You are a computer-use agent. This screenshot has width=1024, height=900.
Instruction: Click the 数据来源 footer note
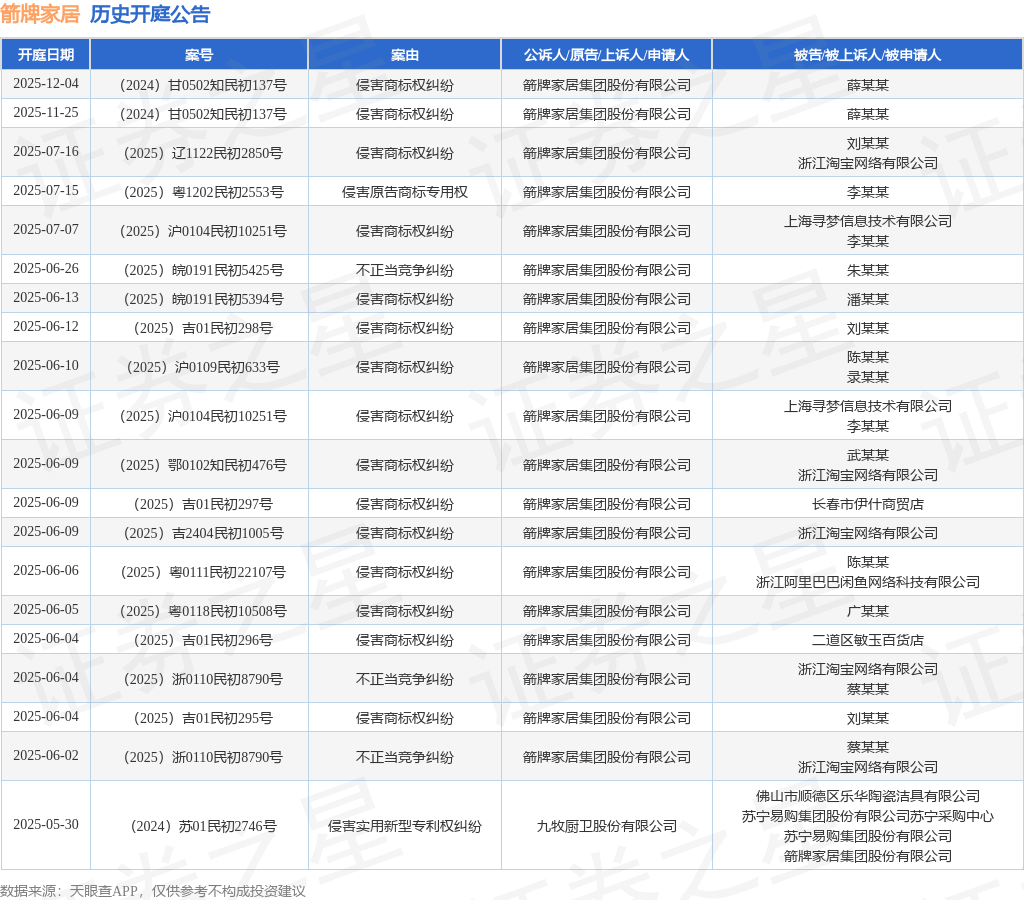tap(153, 891)
